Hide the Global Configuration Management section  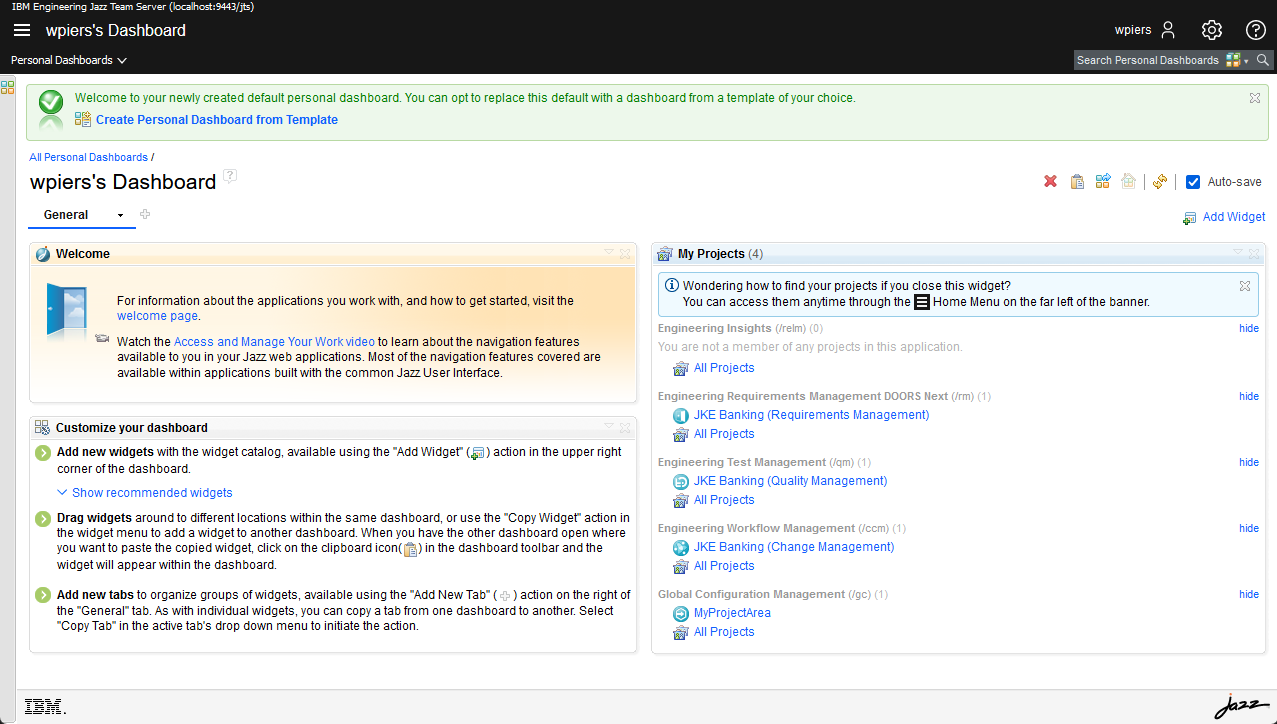[x=1249, y=594]
